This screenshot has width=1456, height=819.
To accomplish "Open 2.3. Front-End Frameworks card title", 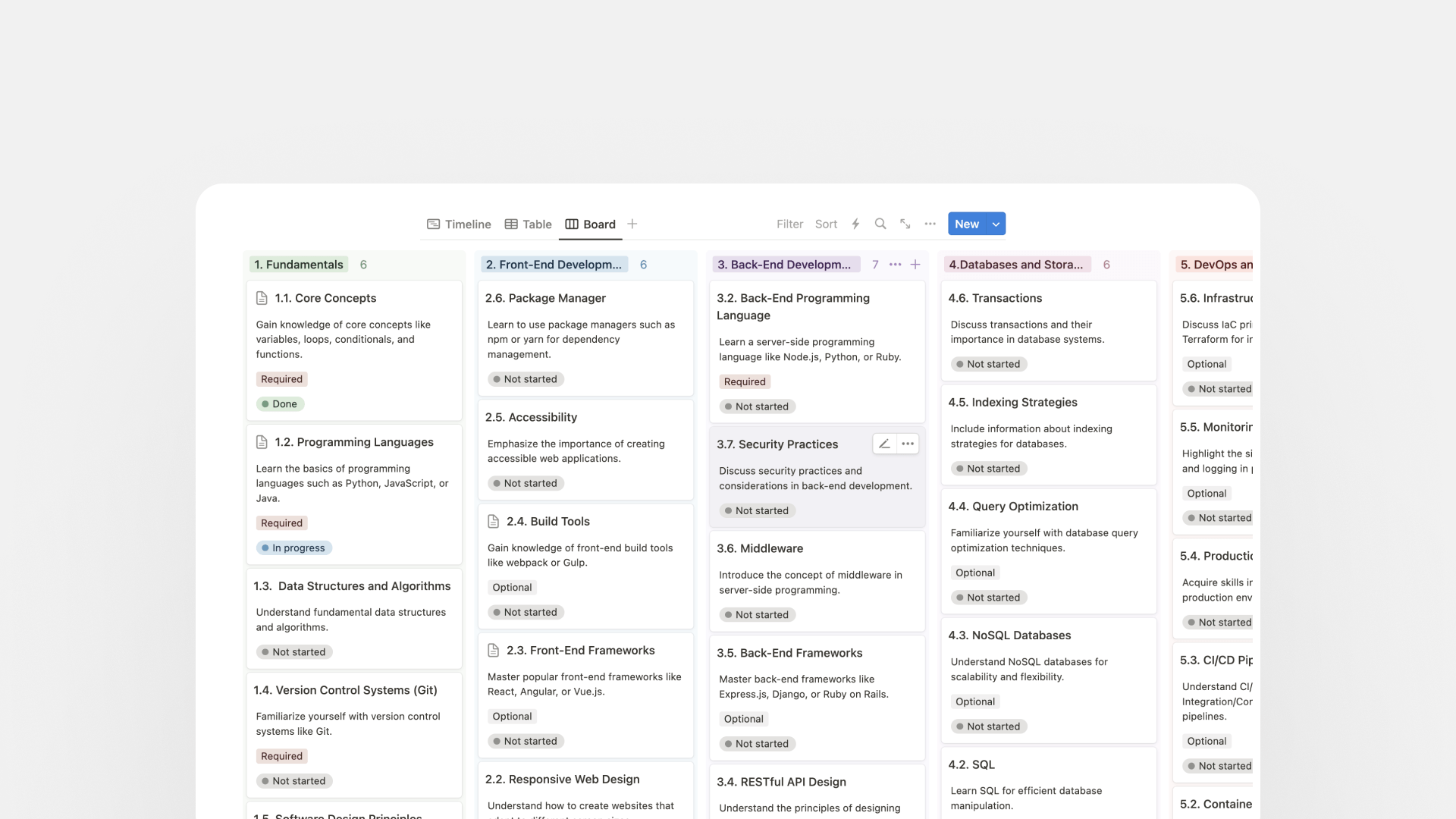I will 580,651.
